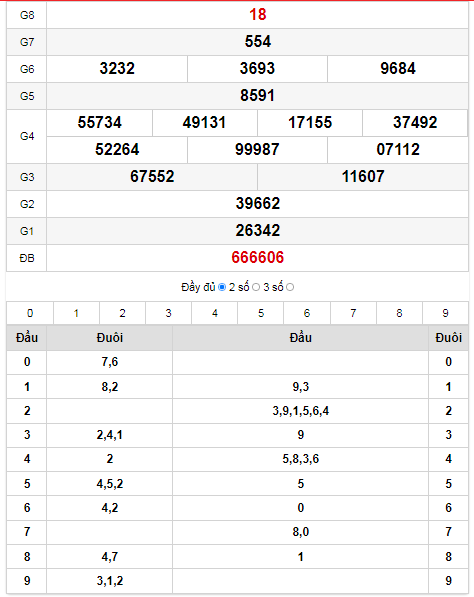Click digit filter 1

click(x=76, y=313)
